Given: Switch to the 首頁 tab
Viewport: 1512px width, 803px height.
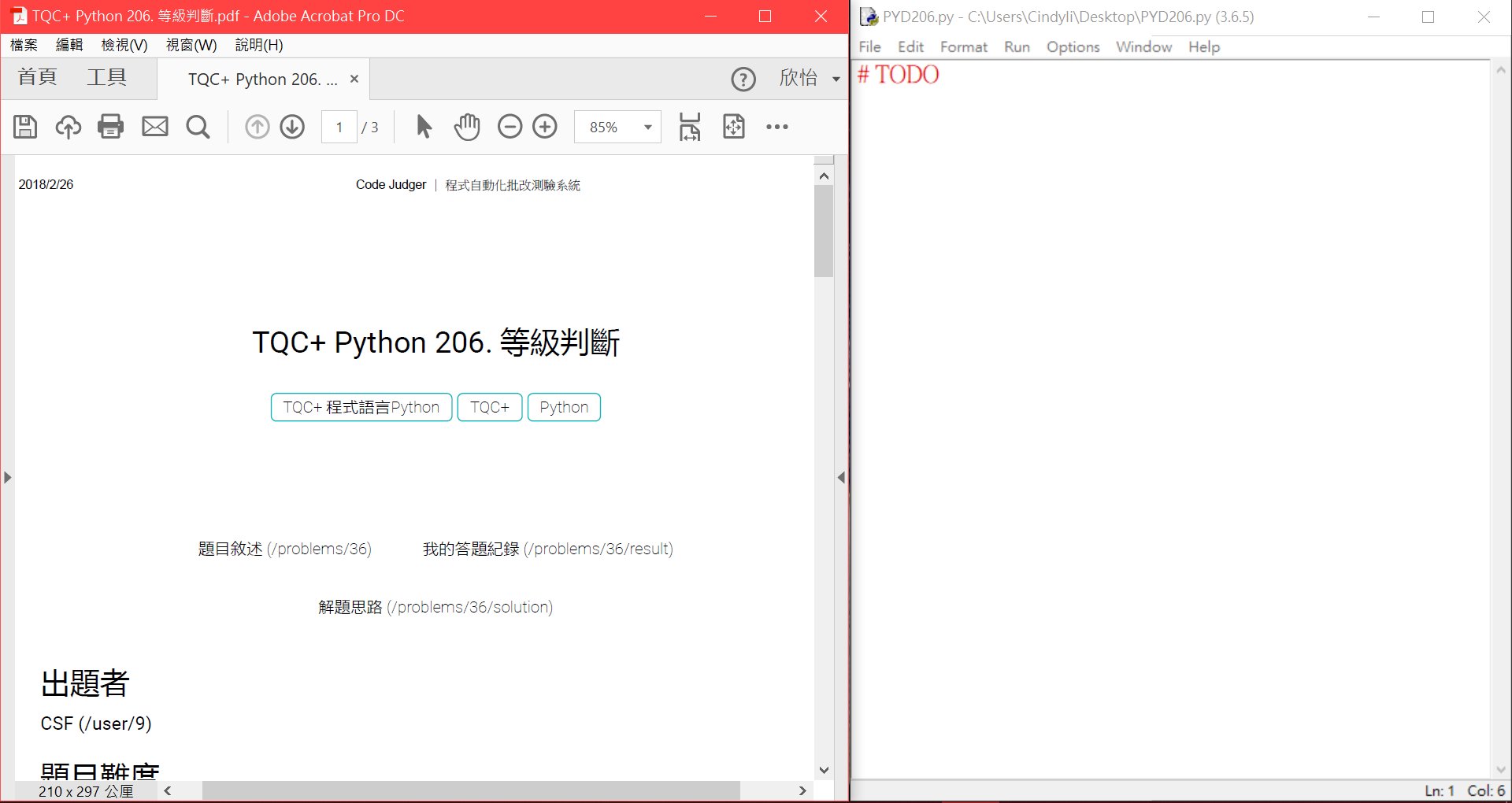Looking at the screenshot, I should (x=38, y=77).
